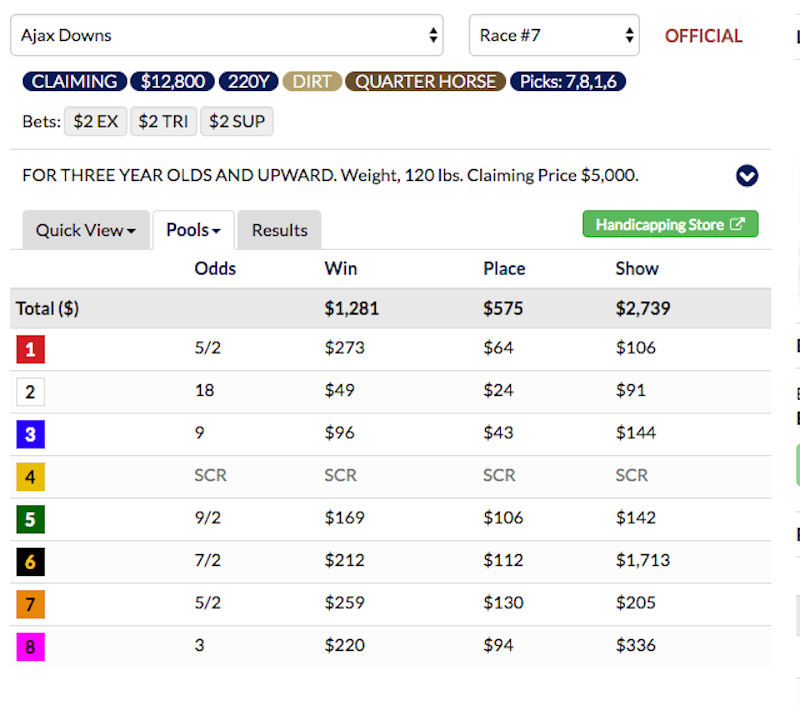Open the Race #7 selector dropdown
The image size is (800, 705).
pos(554,36)
